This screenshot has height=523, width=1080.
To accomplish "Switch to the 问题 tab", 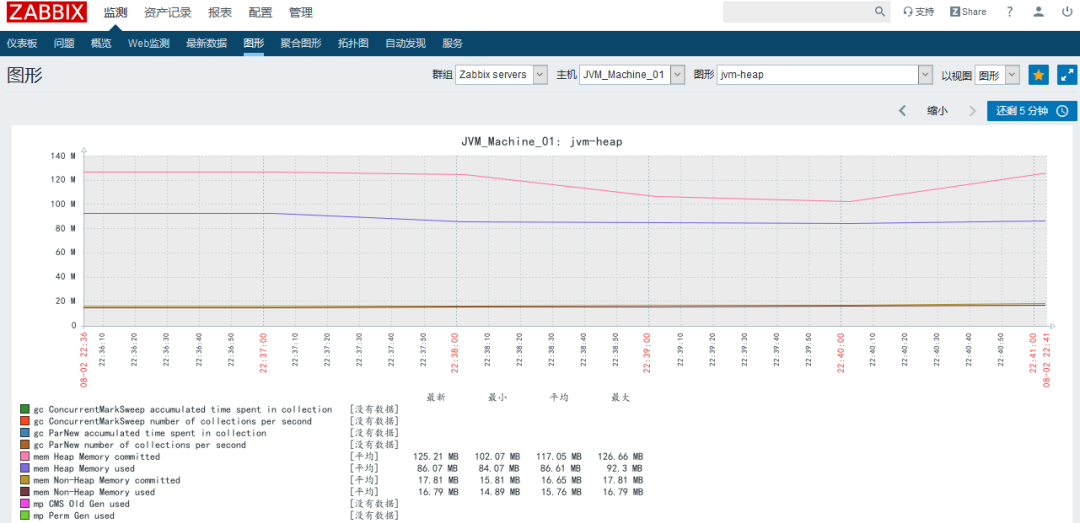I will (64, 43).
